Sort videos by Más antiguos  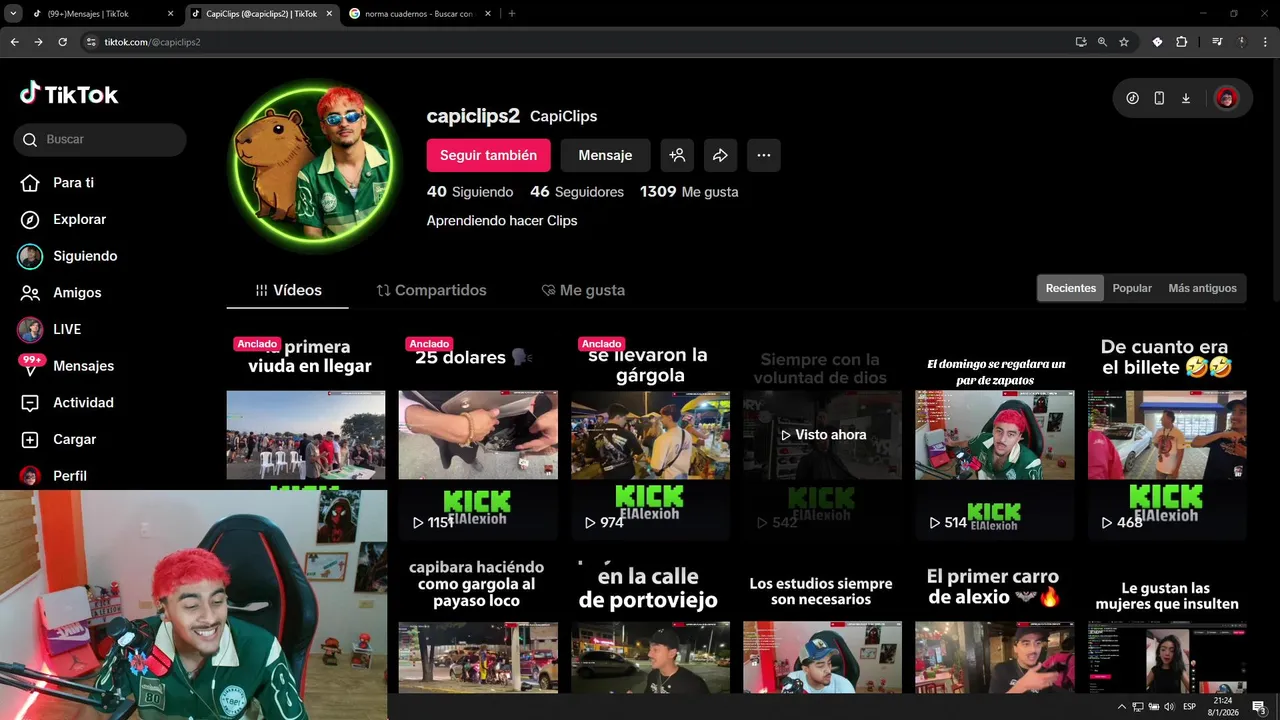(1202, 288)
